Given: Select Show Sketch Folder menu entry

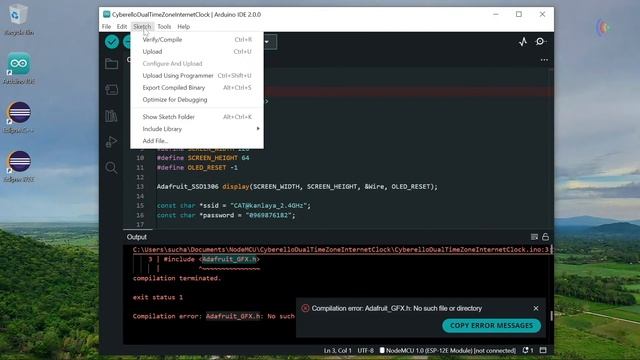Looking at the screenshot, I should pos(197,117).
